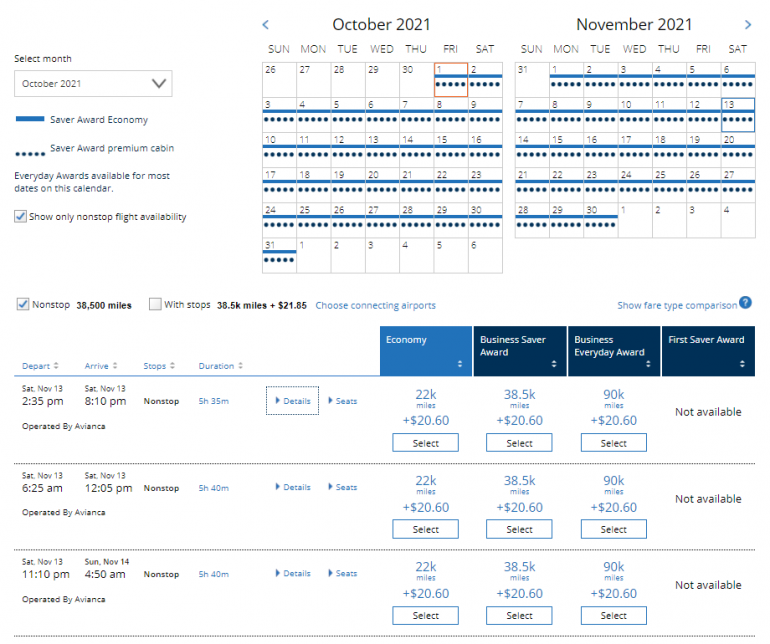
Task: Open the Select month dropdown
Action: 93,84
